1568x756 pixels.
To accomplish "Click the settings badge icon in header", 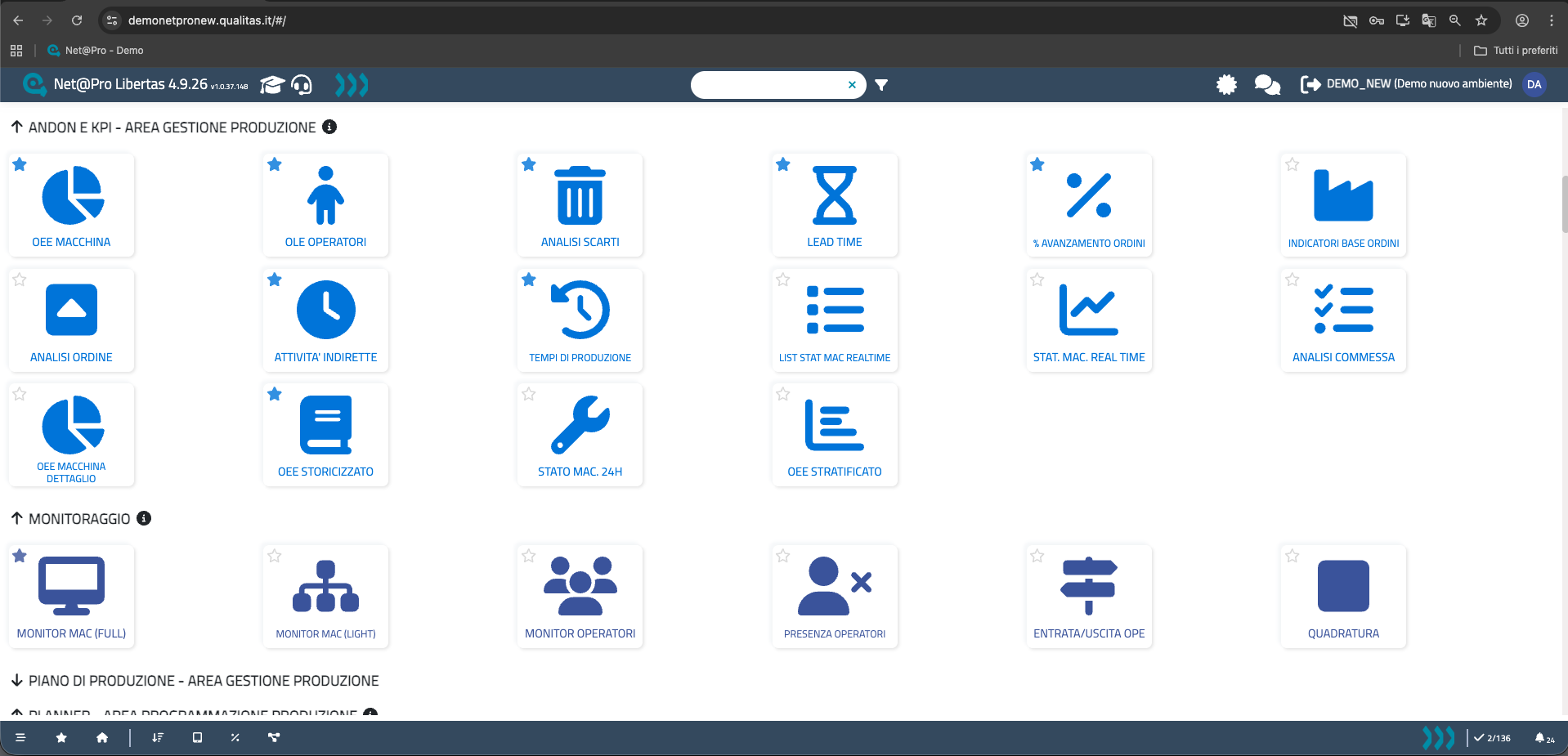I will 1226,84.
